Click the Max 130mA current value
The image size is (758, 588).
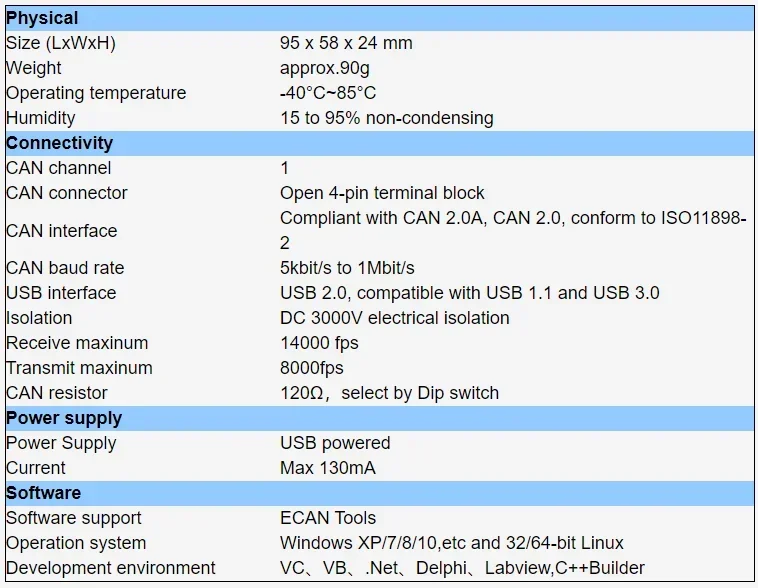click(x=327, y=468)
